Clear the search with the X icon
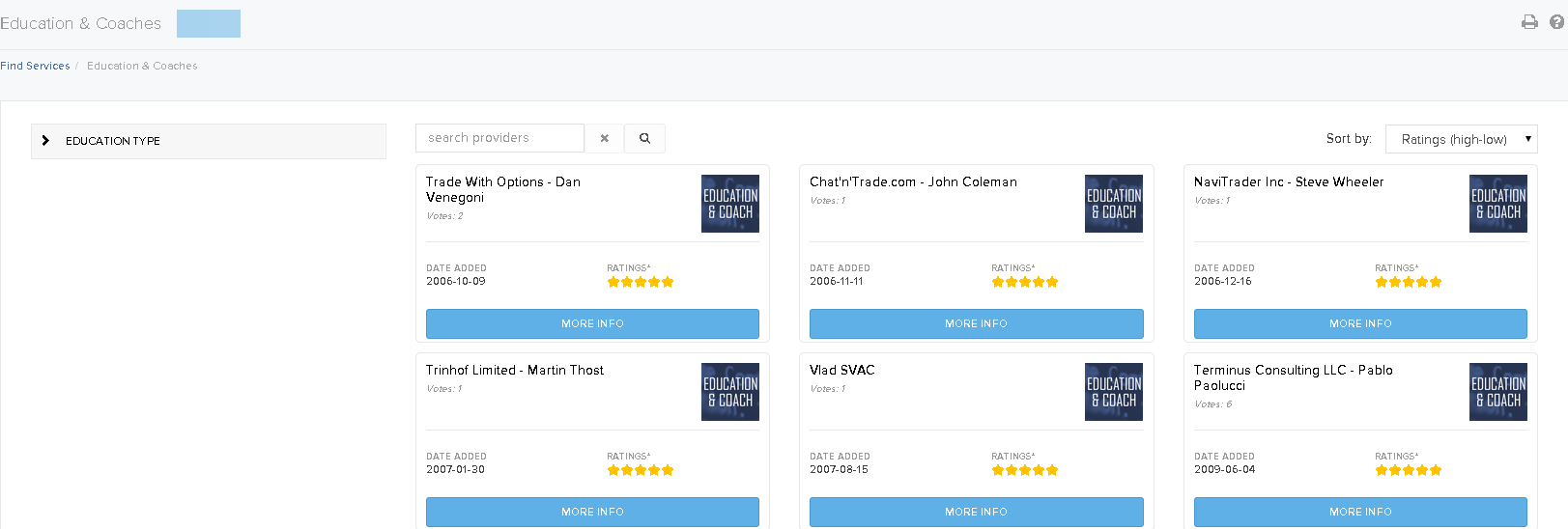This screenshot has height=529, width=1568. (x=605, y=138)
